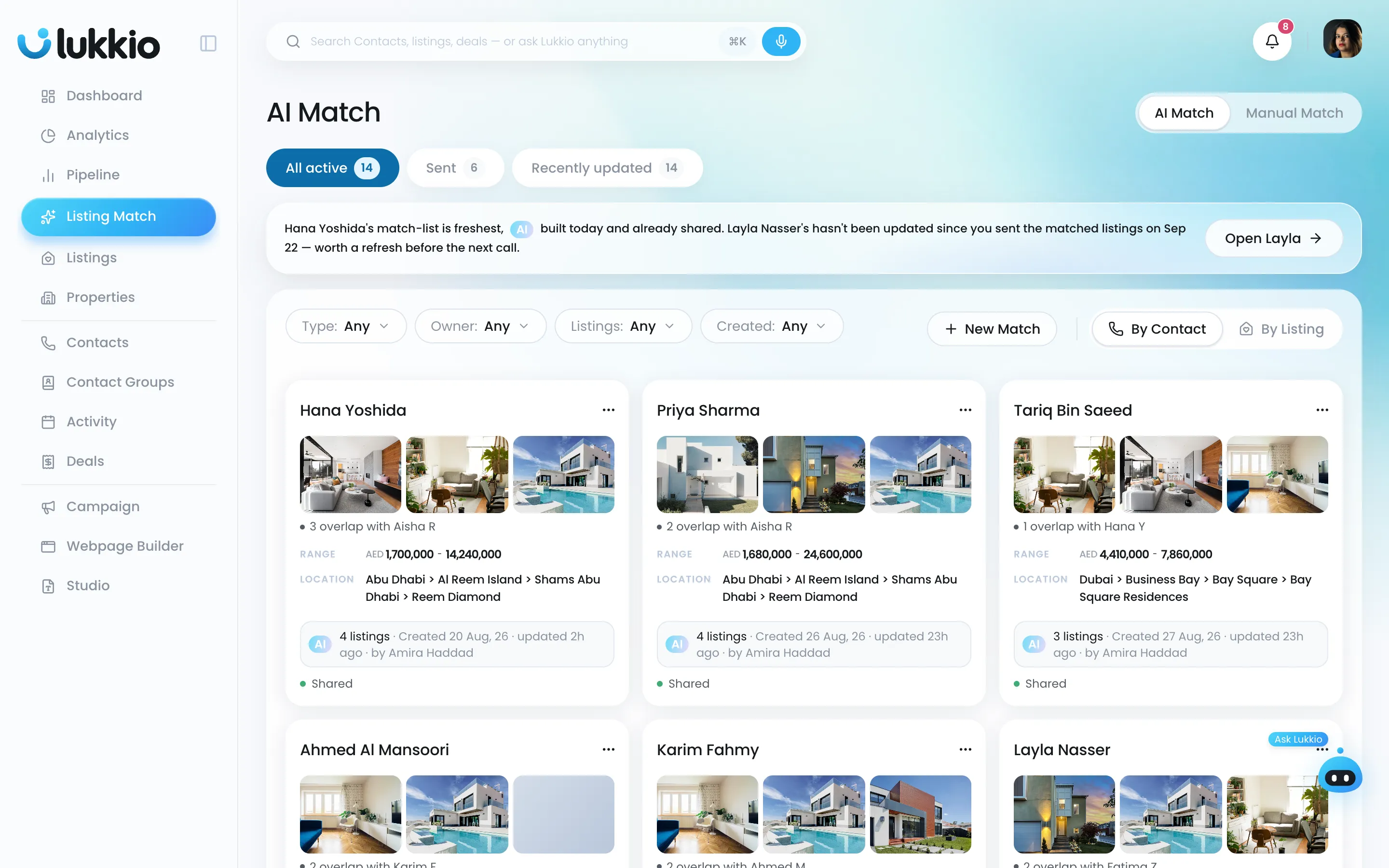
Task: Click '3 overlap with Aisha R' text
Action: pyautogui.click(x=372, y=527)
